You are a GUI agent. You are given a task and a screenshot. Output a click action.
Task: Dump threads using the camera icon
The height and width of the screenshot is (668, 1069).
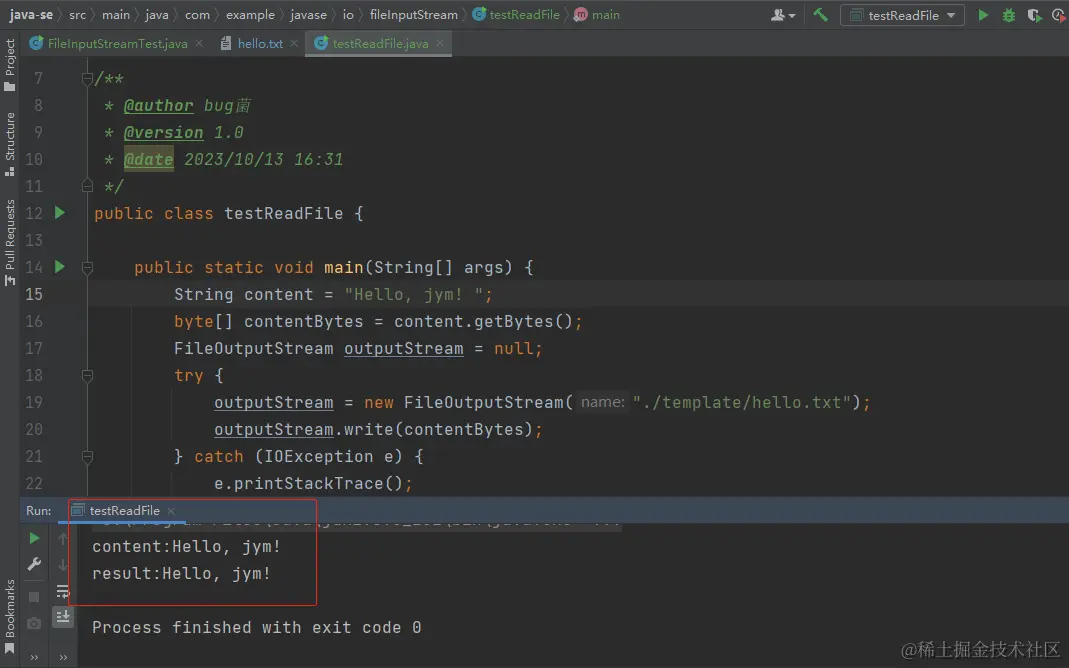(x=33, y=623)
